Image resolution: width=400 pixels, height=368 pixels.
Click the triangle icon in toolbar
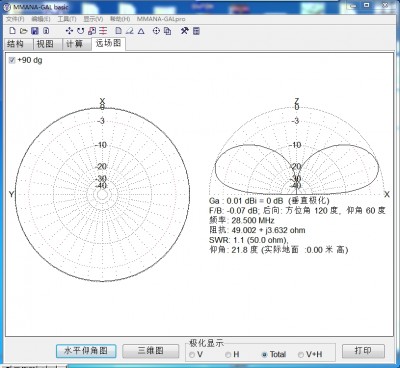pyautogui.click(x=141, y=31)
